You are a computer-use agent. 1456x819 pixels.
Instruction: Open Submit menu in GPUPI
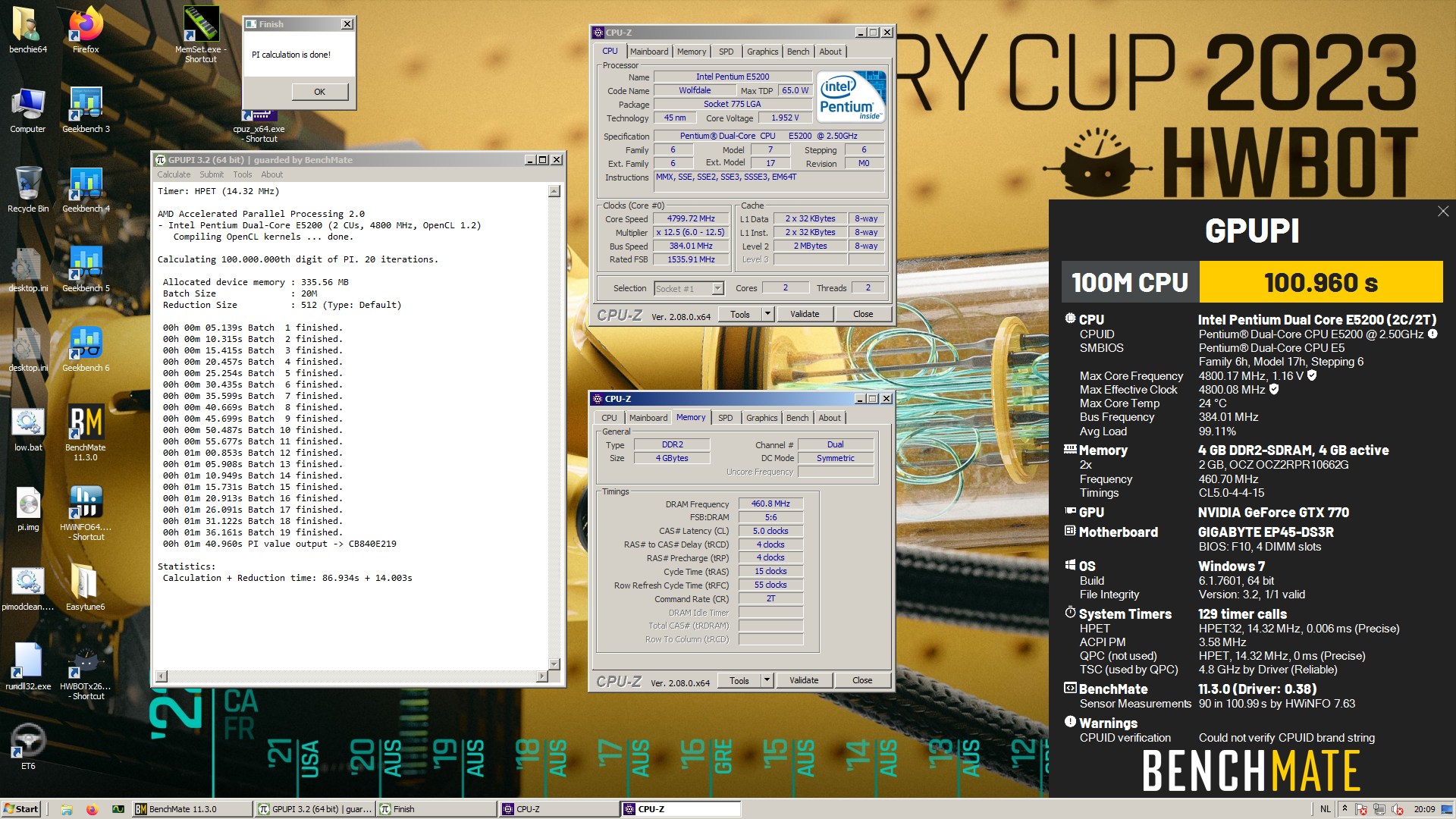(212, 174)
